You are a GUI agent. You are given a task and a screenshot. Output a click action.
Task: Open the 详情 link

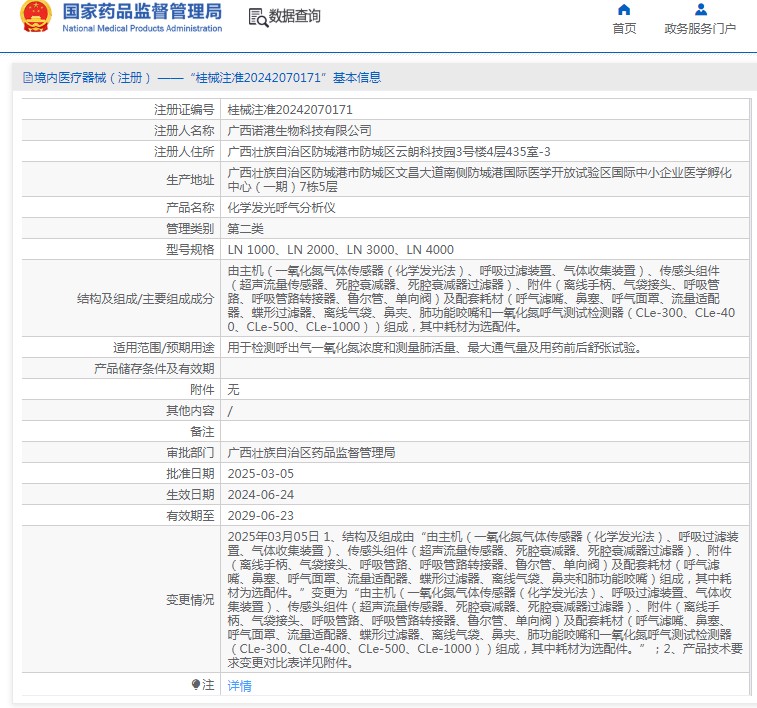pyautogui.click(x=240, y=686)
